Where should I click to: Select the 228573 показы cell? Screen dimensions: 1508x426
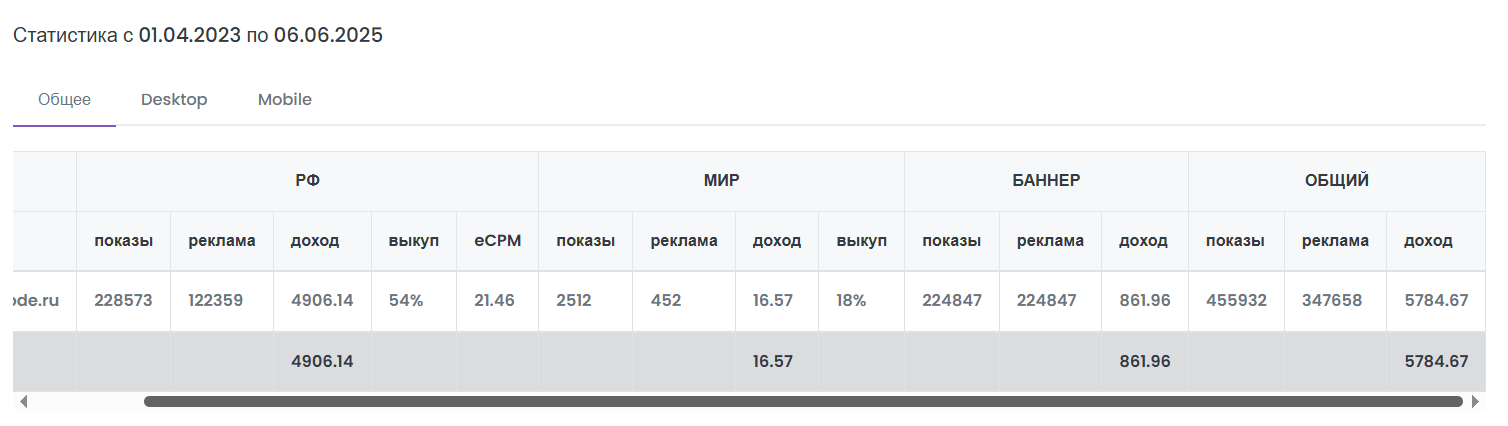point(123,300)
